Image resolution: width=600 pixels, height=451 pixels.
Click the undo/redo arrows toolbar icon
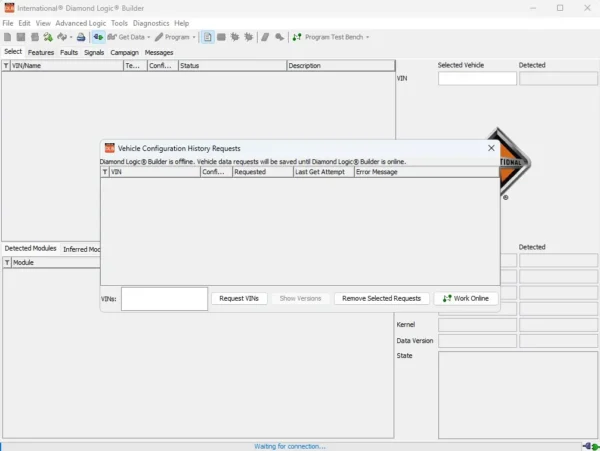point(62,37)
